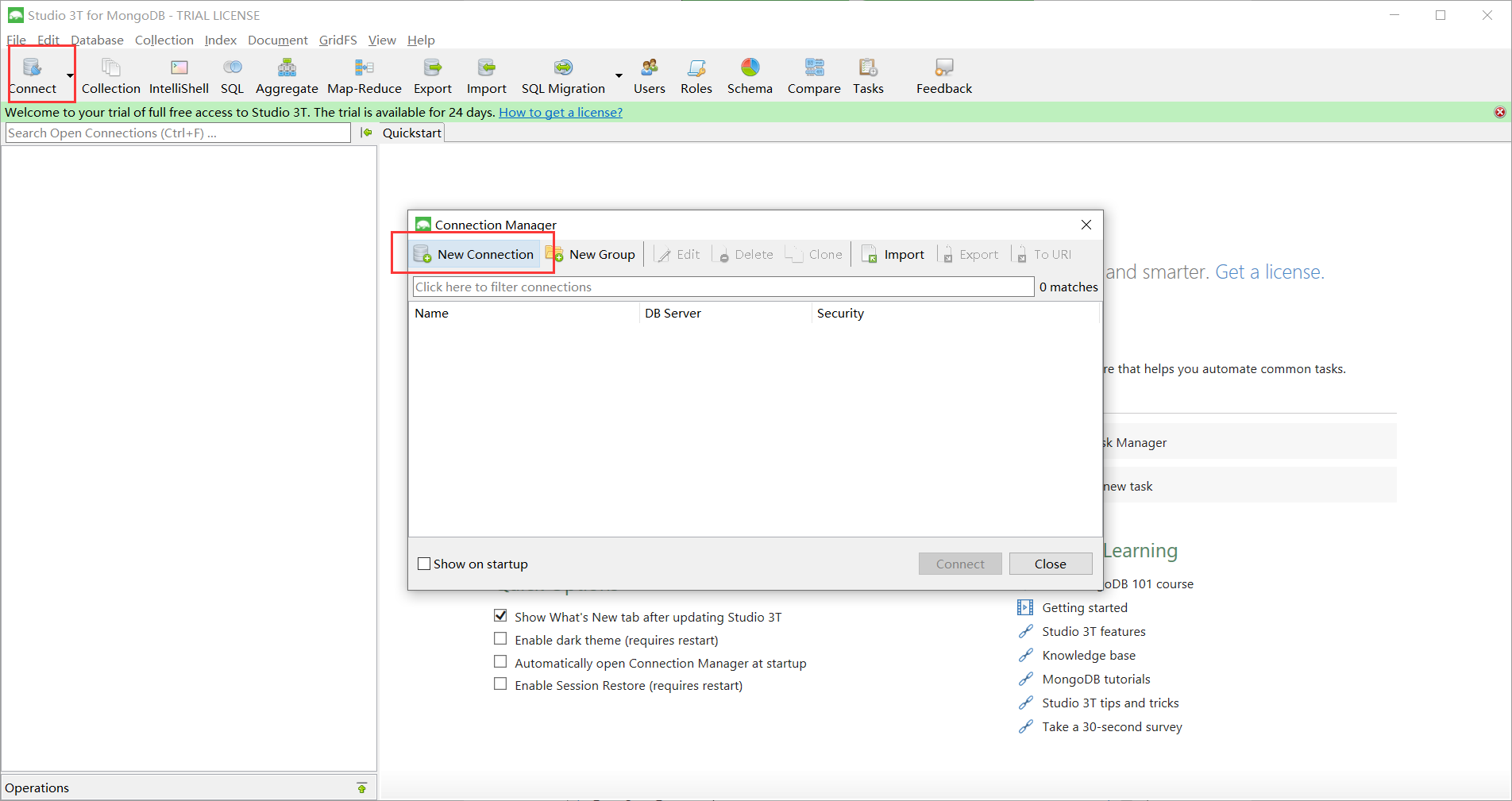This screenshot has height=801, width=1512.
Task: Open the File menu
Action: coord(16,40)
